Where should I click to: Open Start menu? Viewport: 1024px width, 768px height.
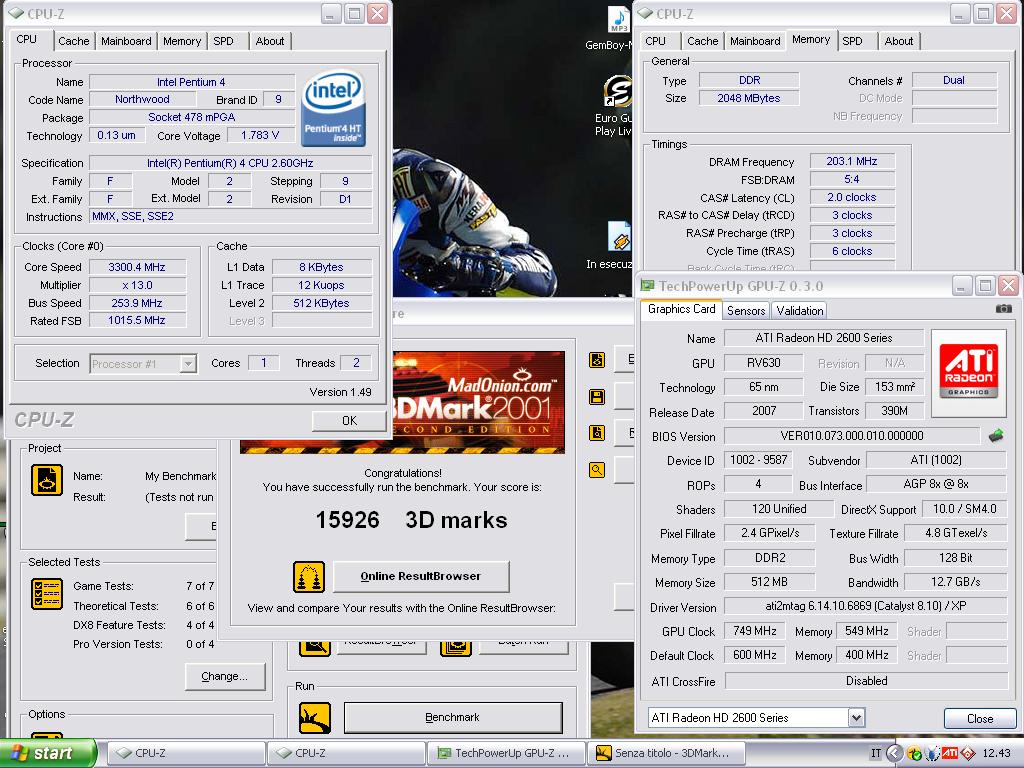tap(48, 753)
